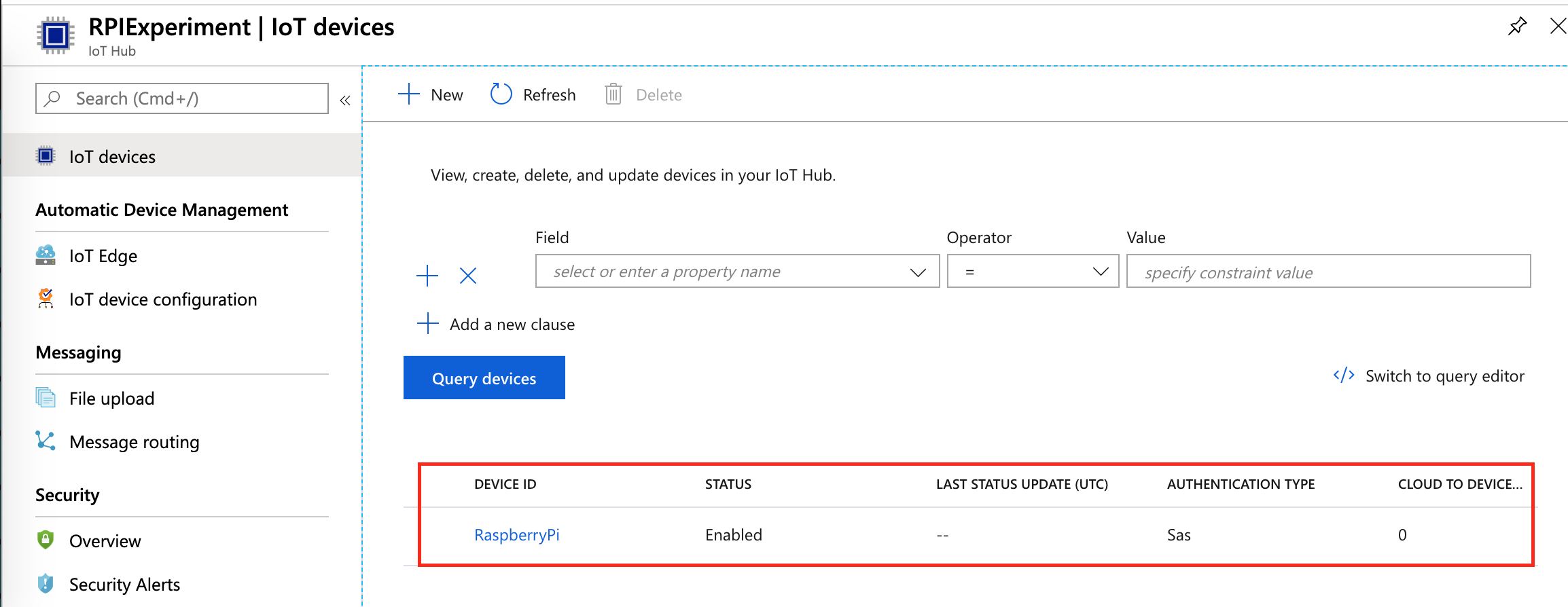
Task: Click the green shield Overview icon
Action: [46, 540]
